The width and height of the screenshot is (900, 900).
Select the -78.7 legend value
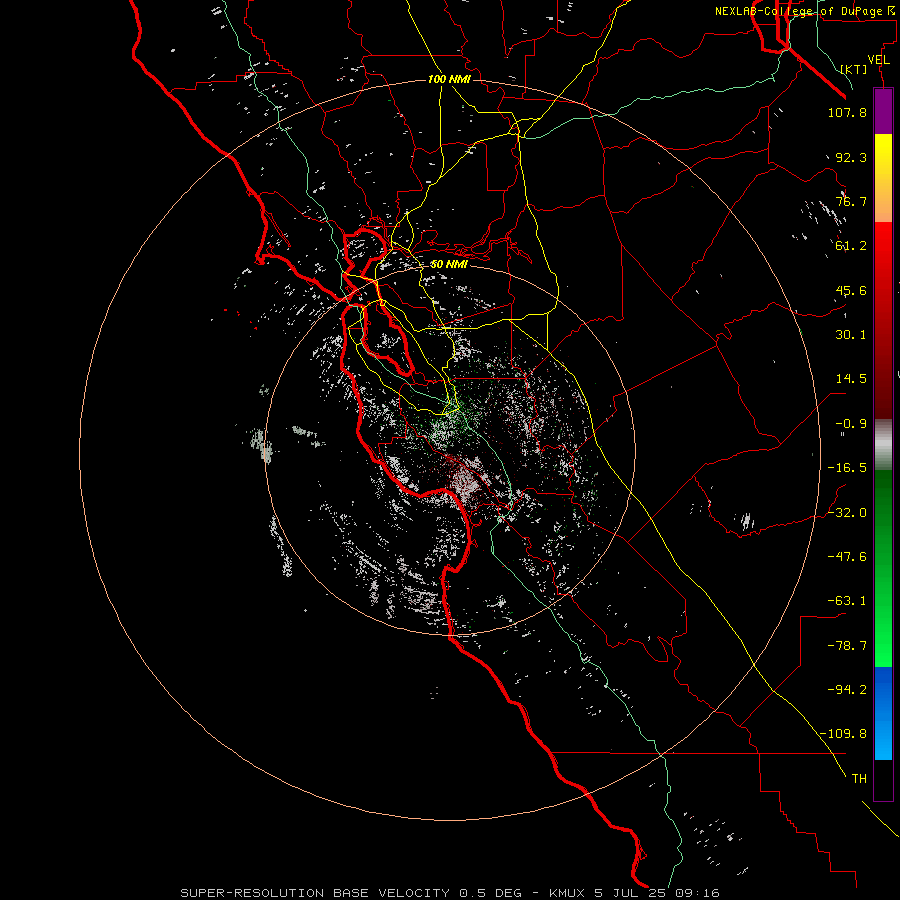coord(847,646)
